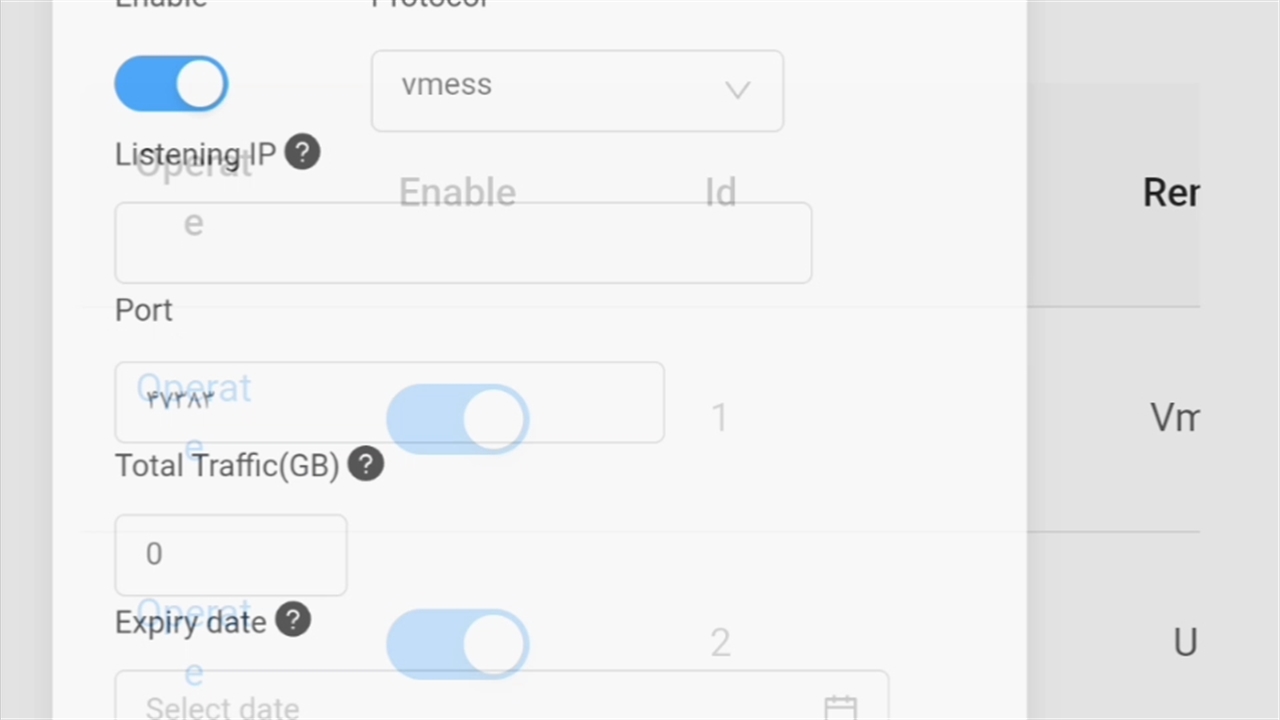1280x720 pixels.
Task: Click the calendar icon in the date field
Action: click(840, 707)
